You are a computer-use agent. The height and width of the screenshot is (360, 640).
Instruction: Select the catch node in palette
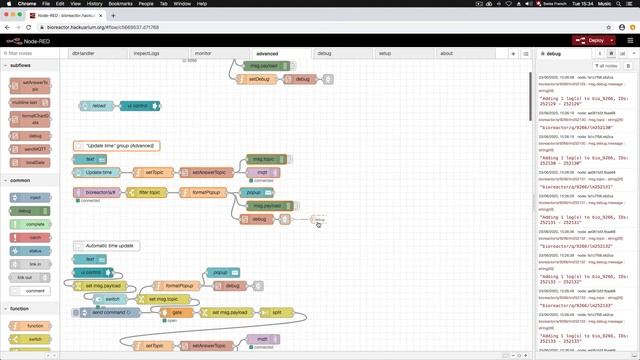tap(30, 238)
